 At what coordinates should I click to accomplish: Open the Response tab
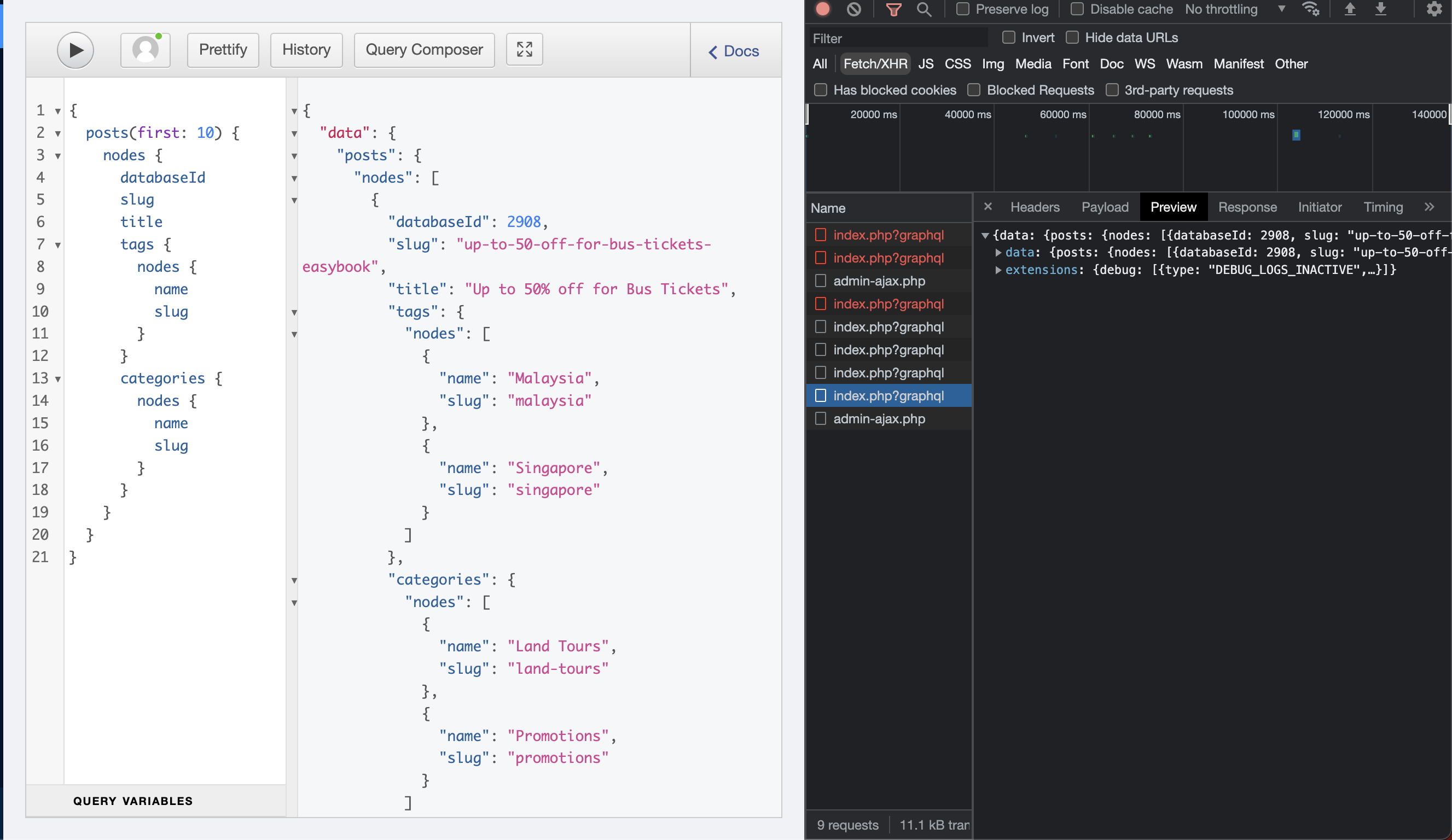pos(1247,207)
